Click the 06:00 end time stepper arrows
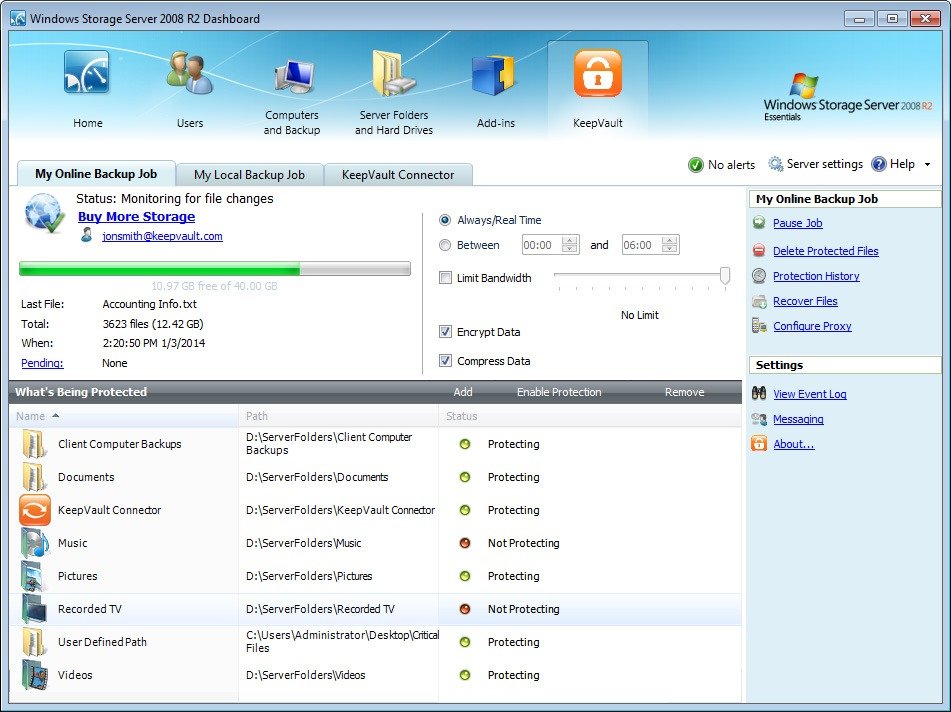The height and width of the screenshot is (712, 951). tap(670, 244)
